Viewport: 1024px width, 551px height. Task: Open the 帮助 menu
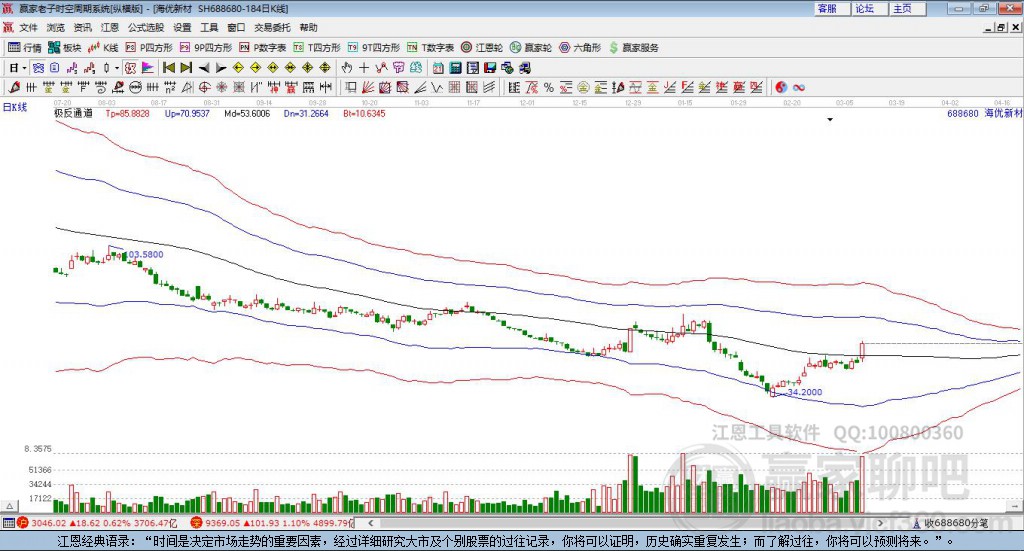(x=308, y=27)
